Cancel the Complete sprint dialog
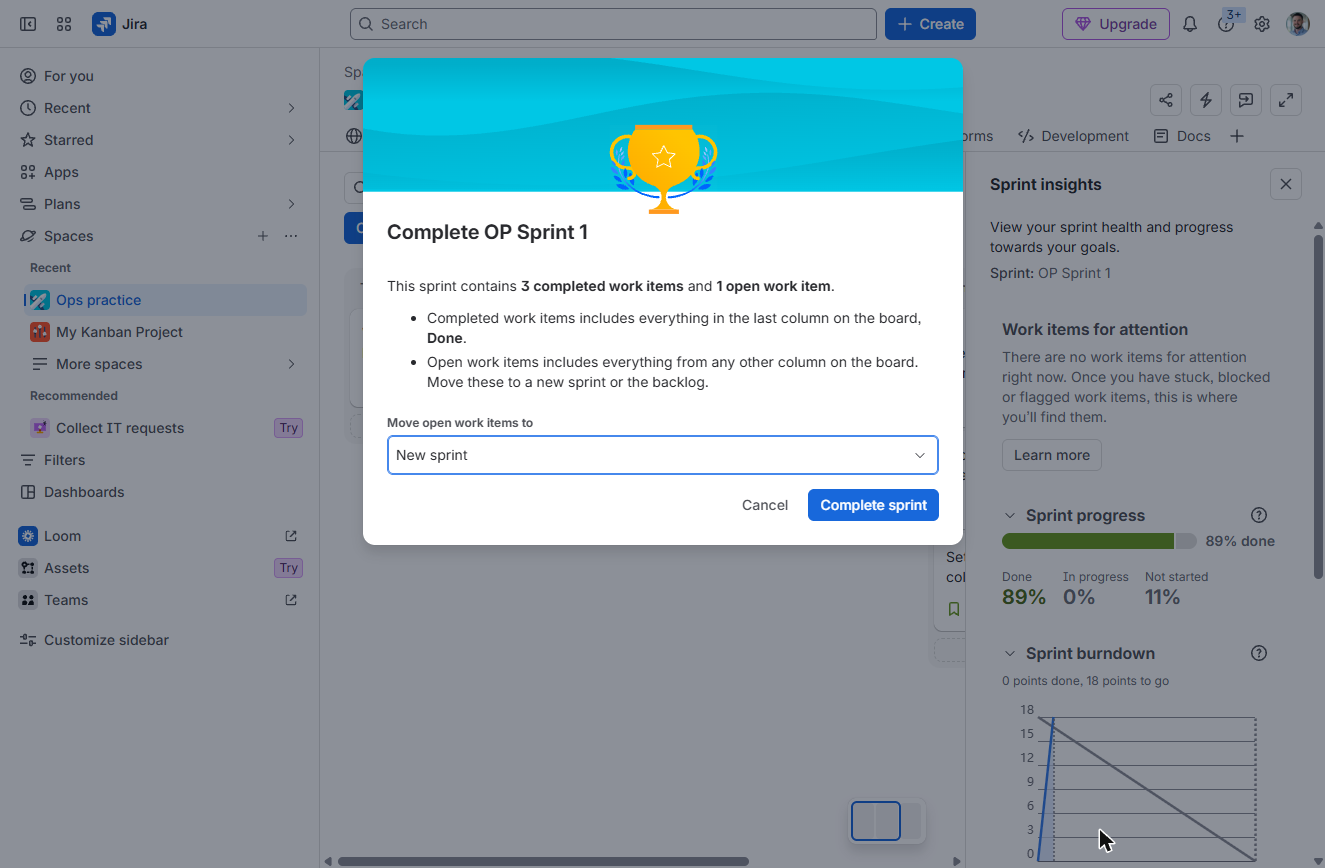Screen dimensions: 1325x868 click(765, 505)
